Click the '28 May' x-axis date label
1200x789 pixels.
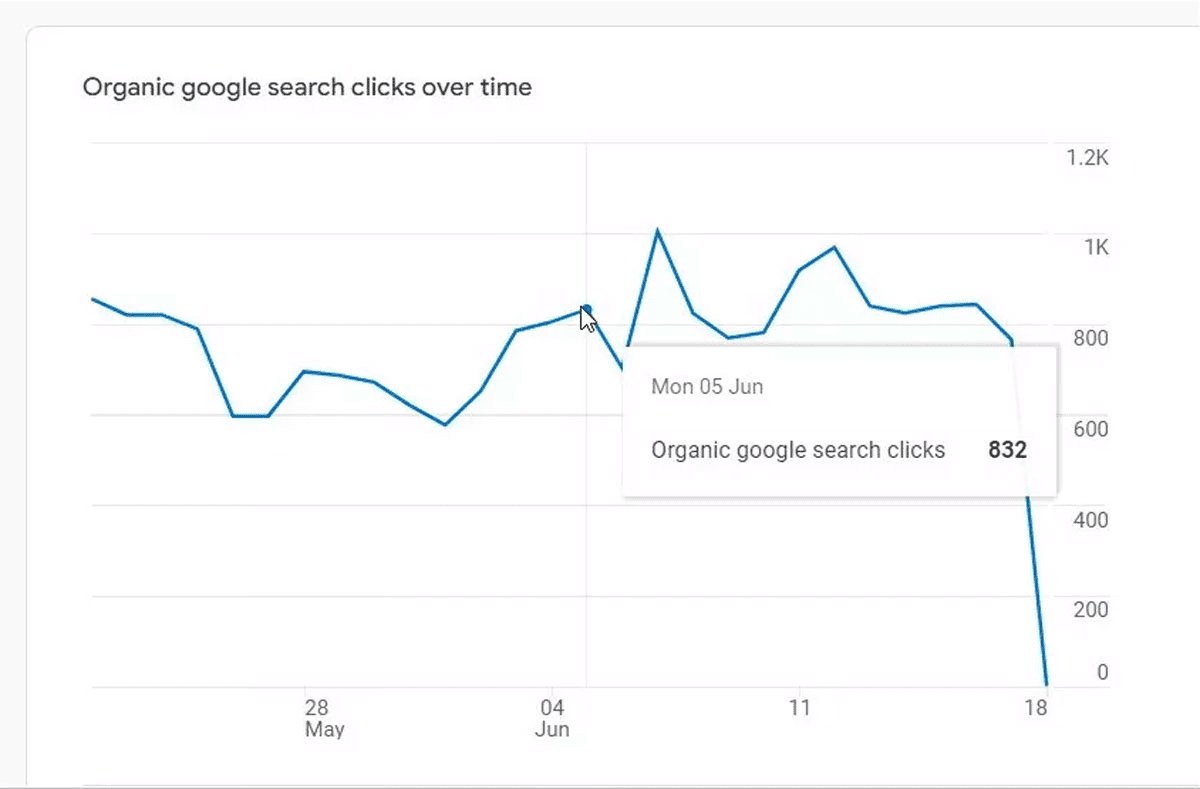322,718
